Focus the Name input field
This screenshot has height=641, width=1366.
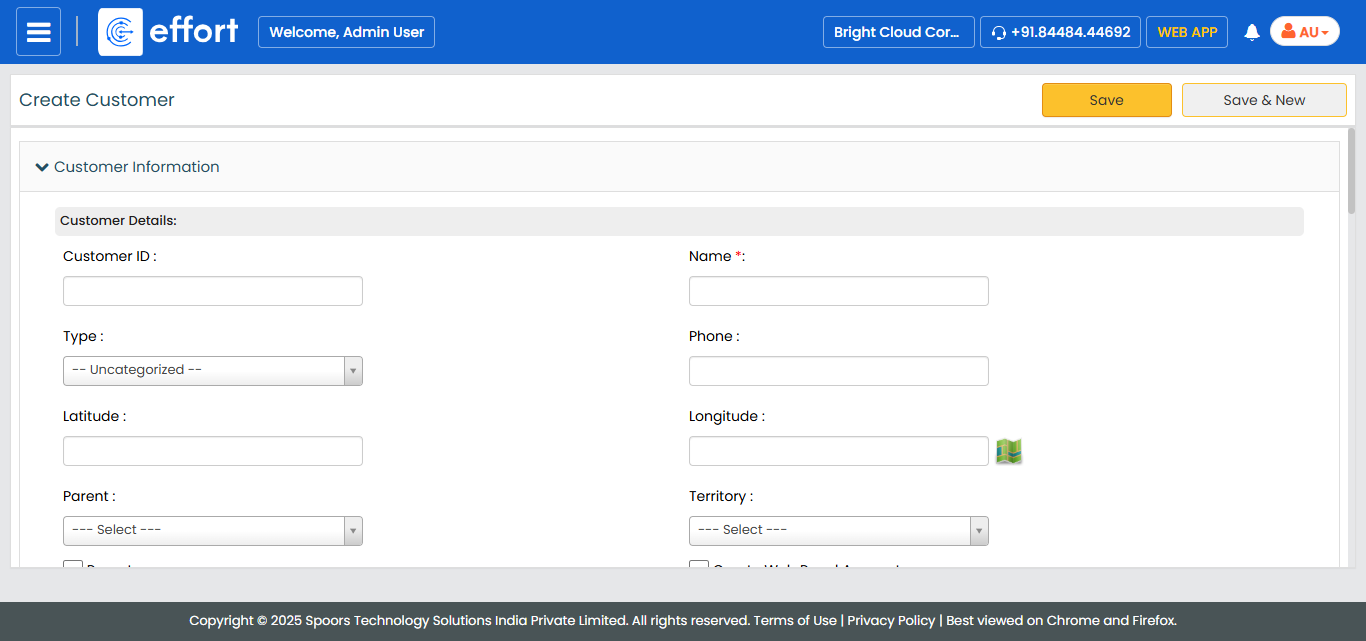click(838, 291)
